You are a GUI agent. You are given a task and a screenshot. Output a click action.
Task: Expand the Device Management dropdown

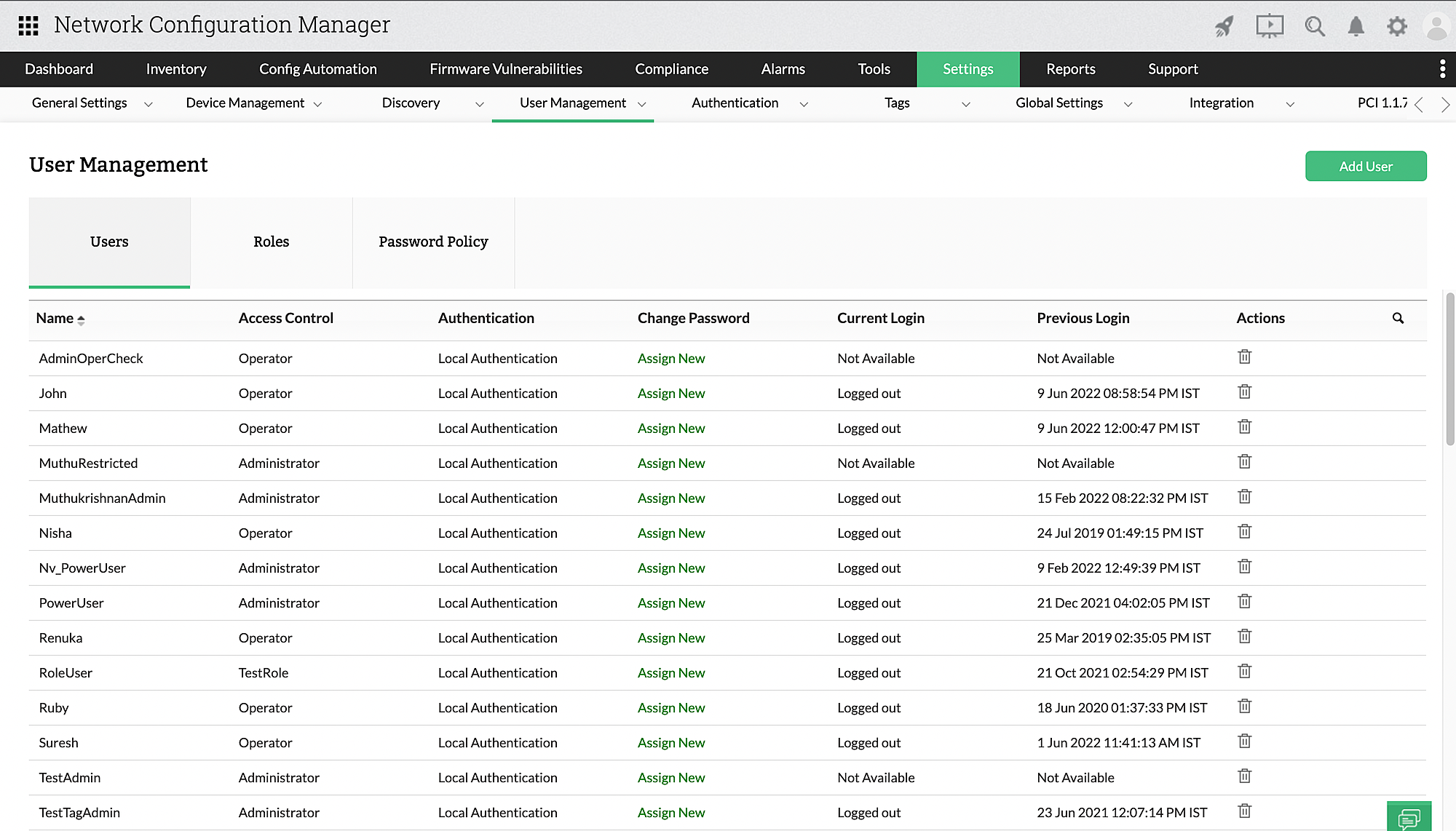[x=317, y=104]
